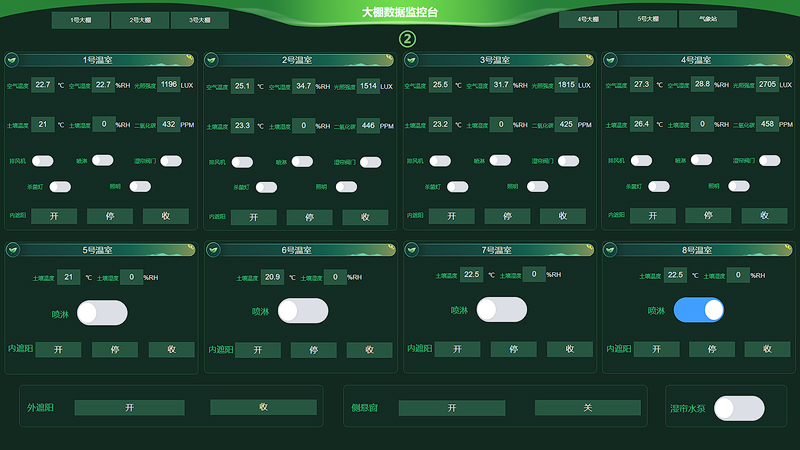Enable the 湿帘水泵 switch

[739, 408]
